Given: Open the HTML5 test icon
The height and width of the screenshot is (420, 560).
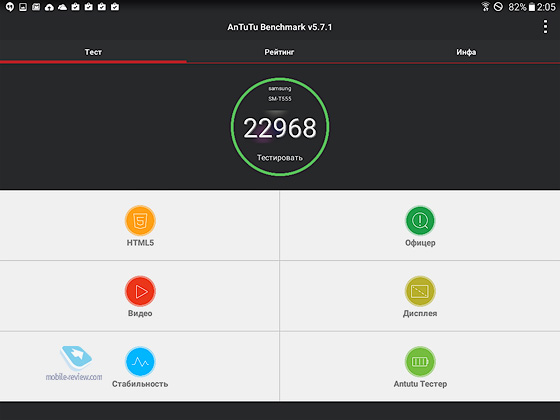Looking at the screenshot, I should coord(140,221).
